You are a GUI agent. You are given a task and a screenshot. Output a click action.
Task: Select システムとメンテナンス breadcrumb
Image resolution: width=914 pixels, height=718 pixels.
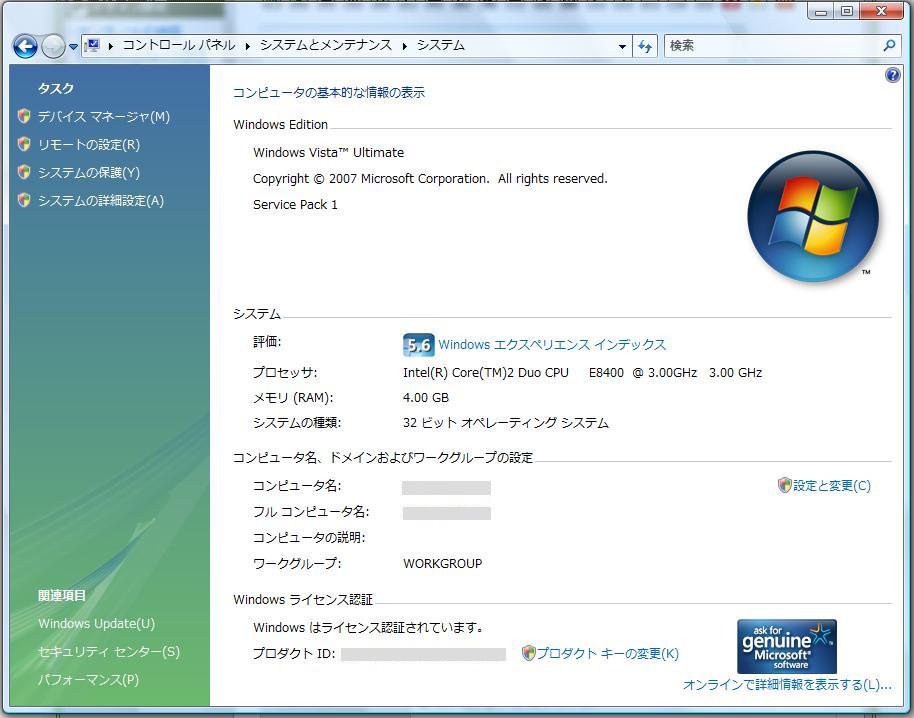tap(326, 45)
